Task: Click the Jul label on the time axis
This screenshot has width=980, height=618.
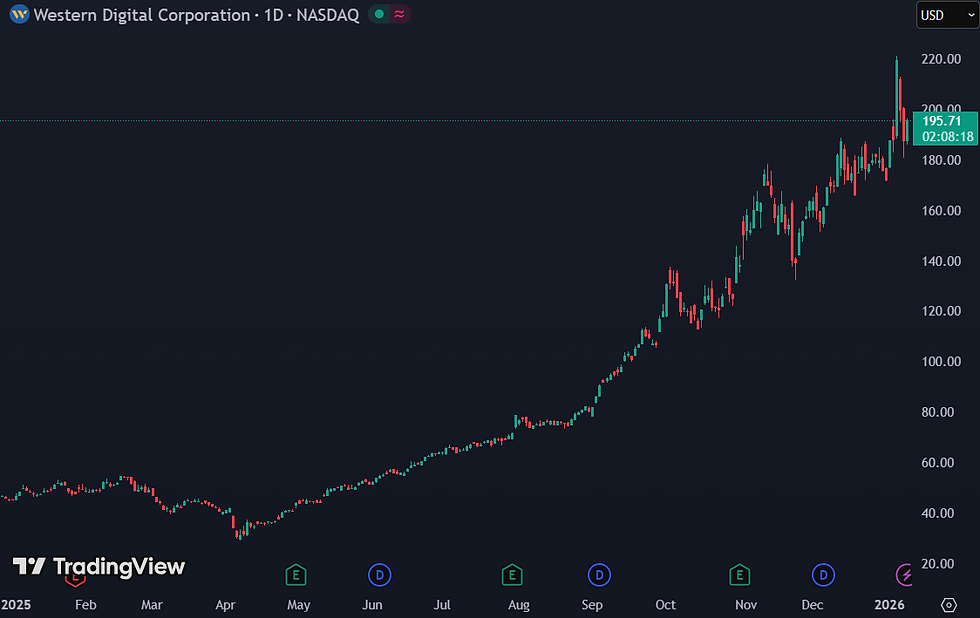Action: click(x=442, y=605)
